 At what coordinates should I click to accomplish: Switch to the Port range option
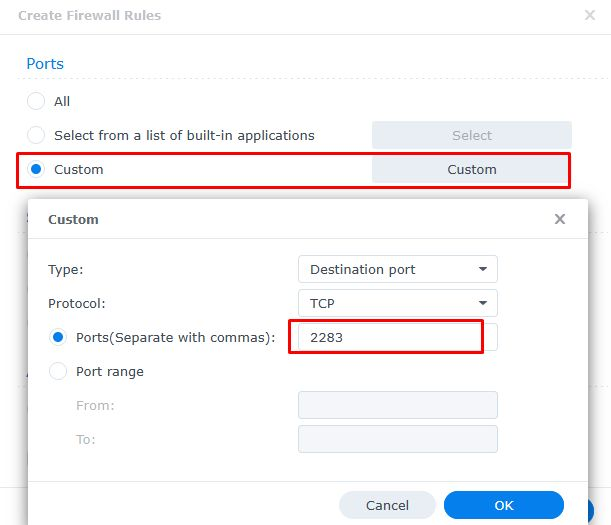[x=58, y=371]
